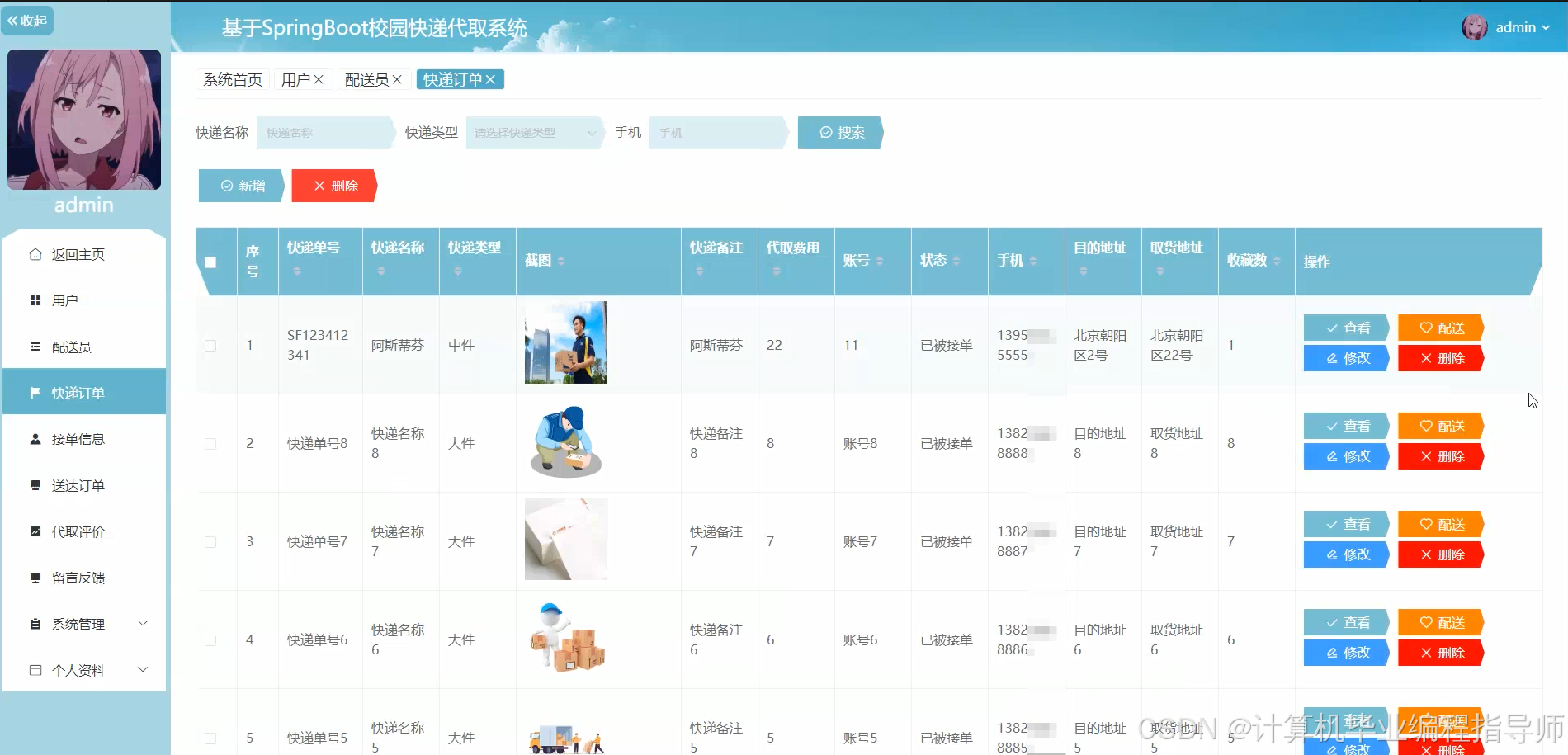Image resolution: width=1568 pixels, height=755 pixels.
Task: Open the 快递类型 dropdown
Action: coord(532,132)
